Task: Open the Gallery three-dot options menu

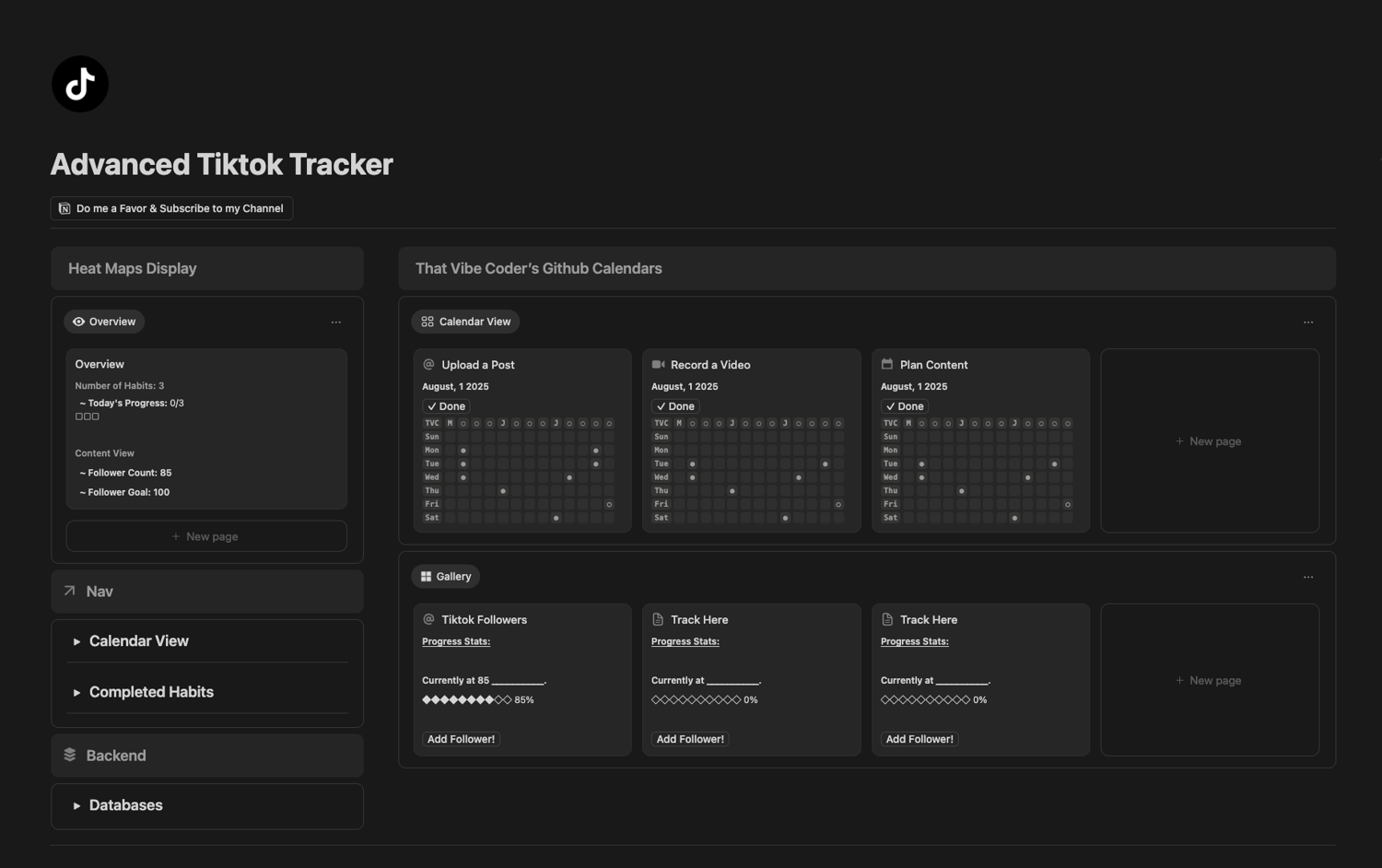Action: click(1308, 577)
